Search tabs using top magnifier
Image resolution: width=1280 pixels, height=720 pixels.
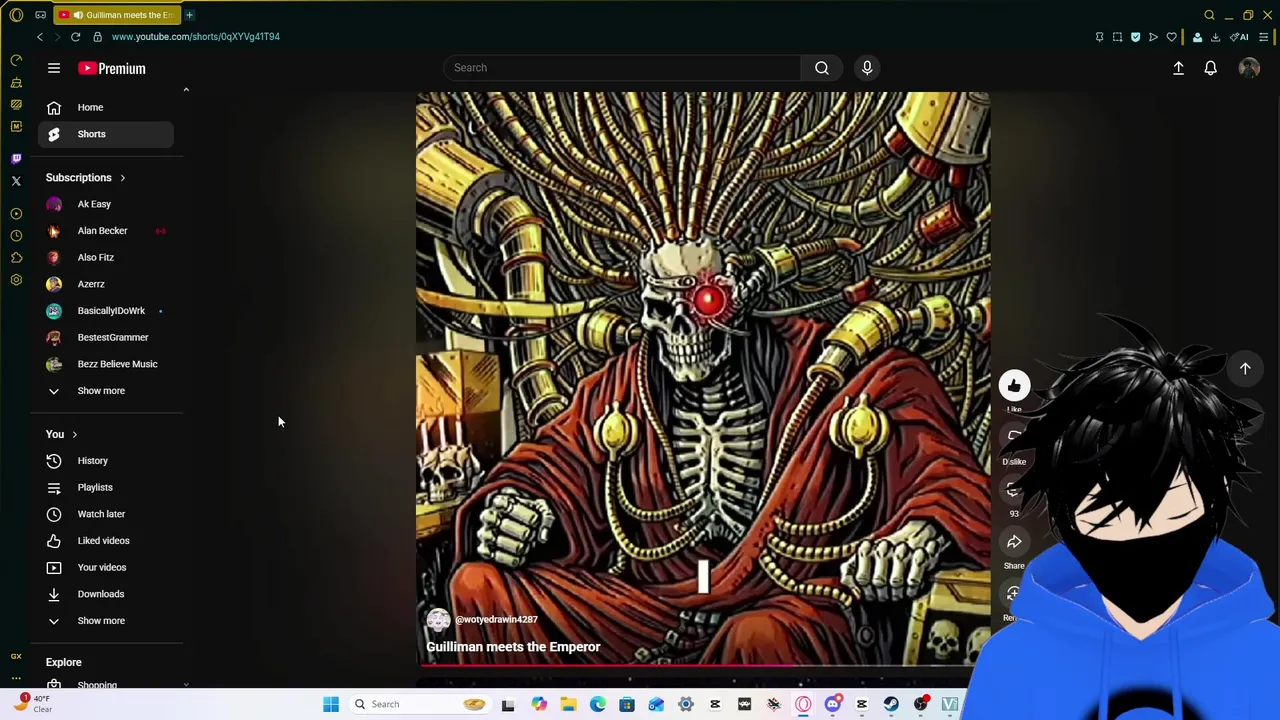pyautogui.click(x=1209, y=15)
